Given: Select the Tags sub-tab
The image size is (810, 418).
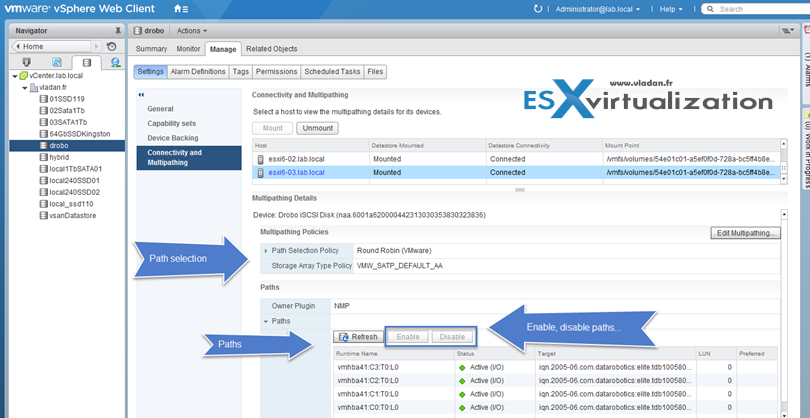Looking at the screenshot, I should pos(241,72).
